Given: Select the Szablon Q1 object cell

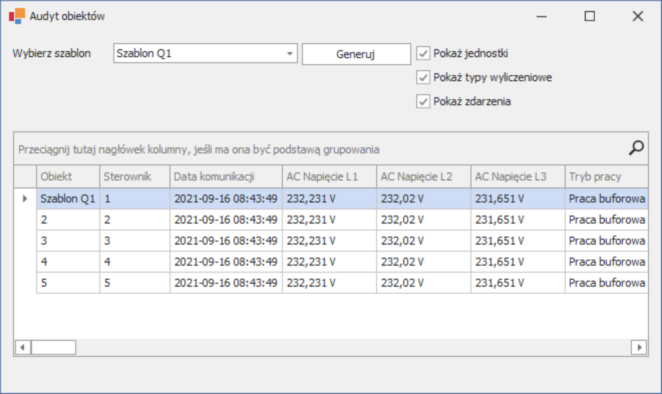Looking at the screenshot, I should click(68, 198).
